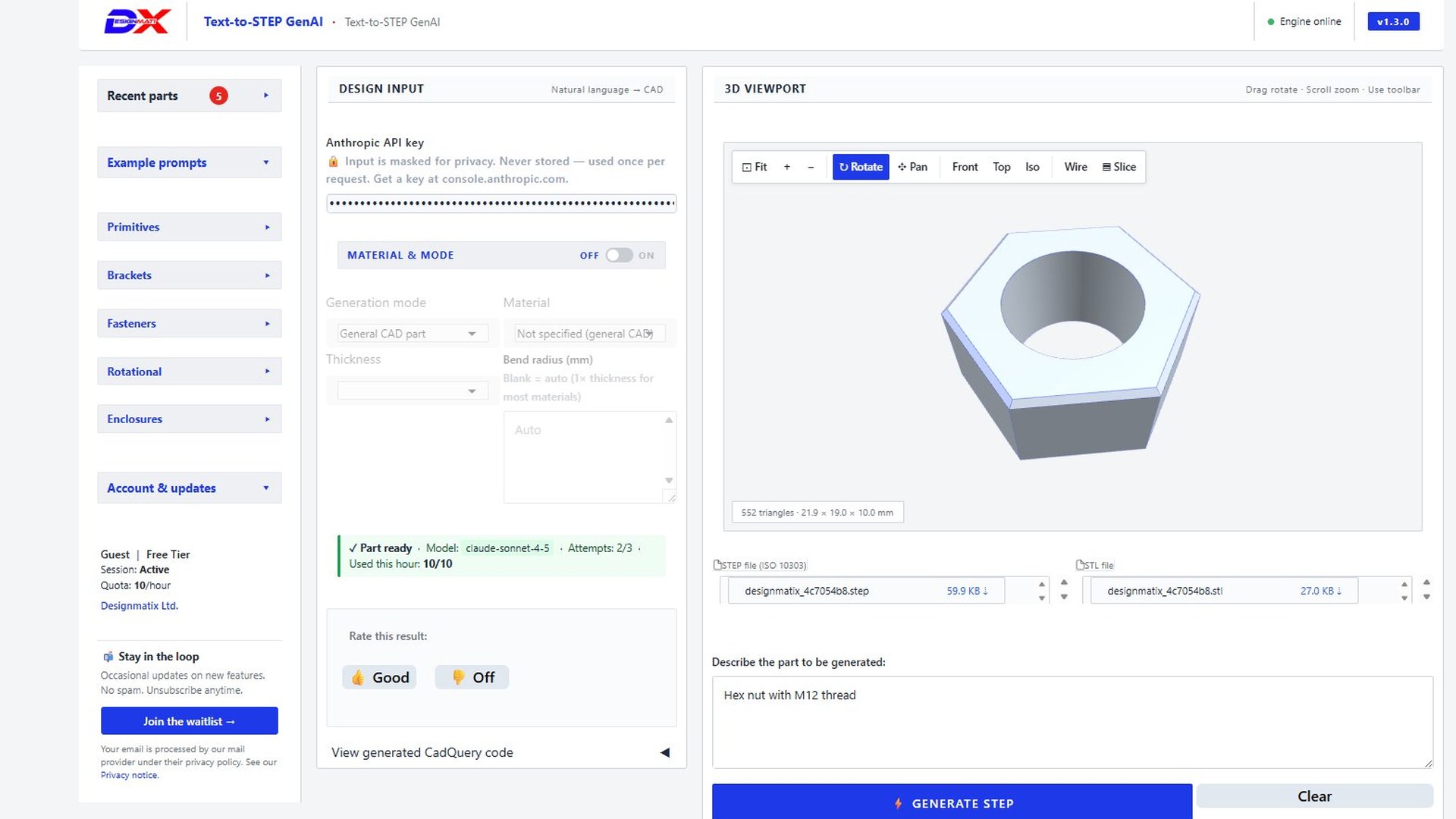The height and width of the screenshot is (819, 1456).
Task: Rate the result as Good
Action: (x=379, y=677)
